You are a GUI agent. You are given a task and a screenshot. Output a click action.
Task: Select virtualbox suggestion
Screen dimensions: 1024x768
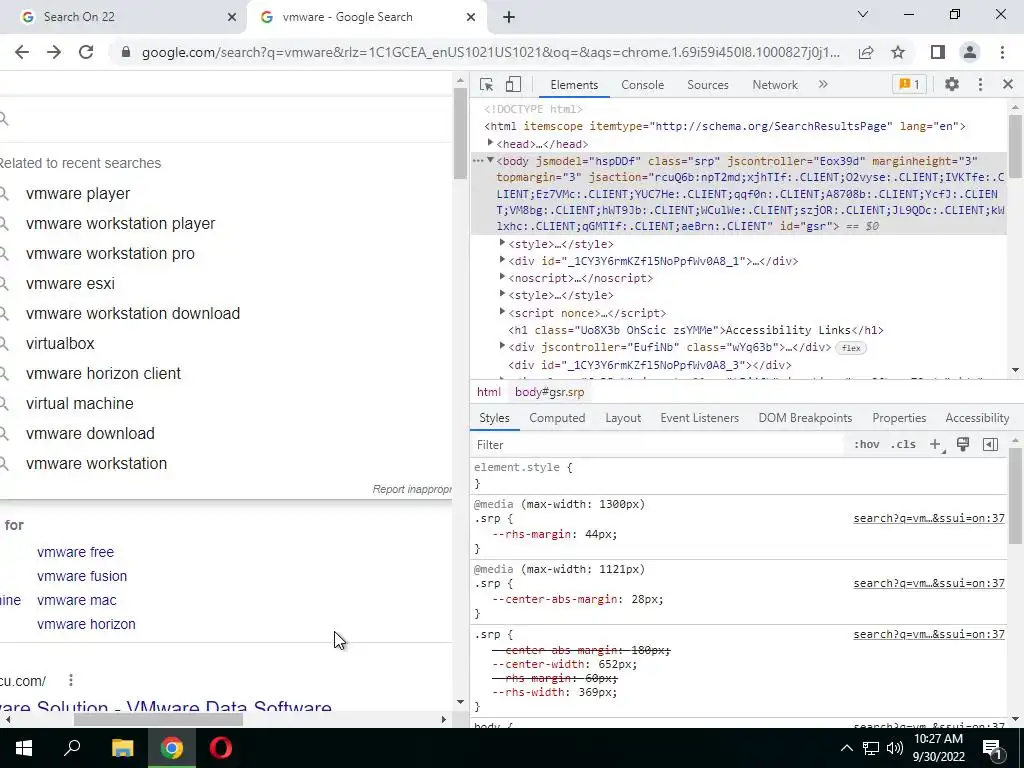pyautogui.click(x=60, y=344)
